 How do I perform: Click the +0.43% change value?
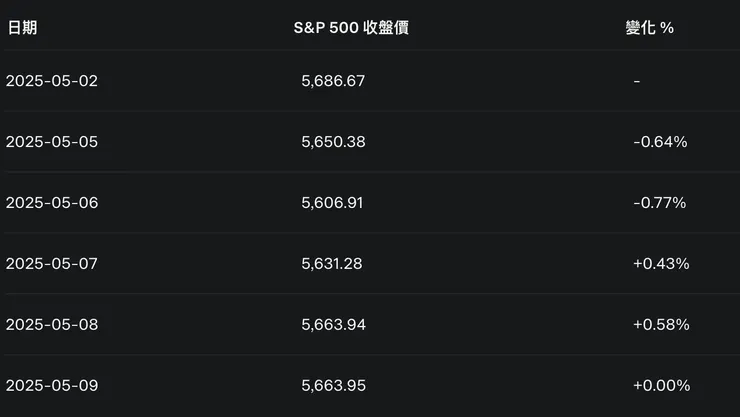tap(661, 264)
